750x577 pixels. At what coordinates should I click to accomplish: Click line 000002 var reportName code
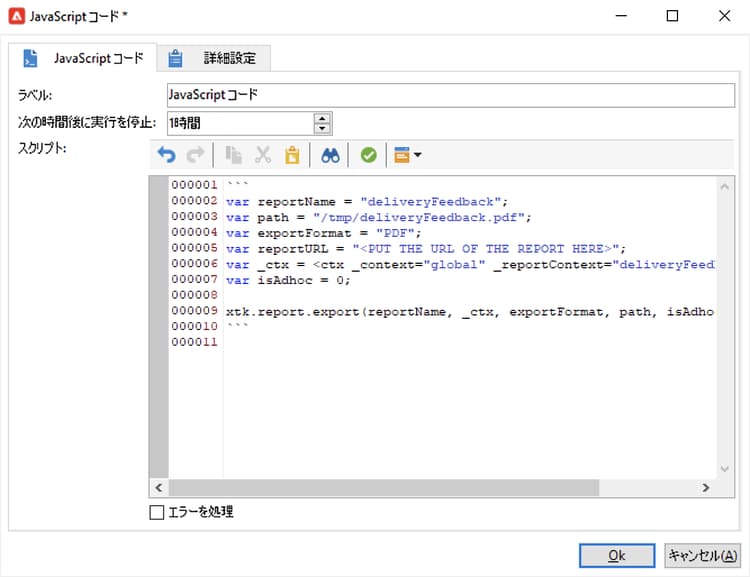coord(366,202)
